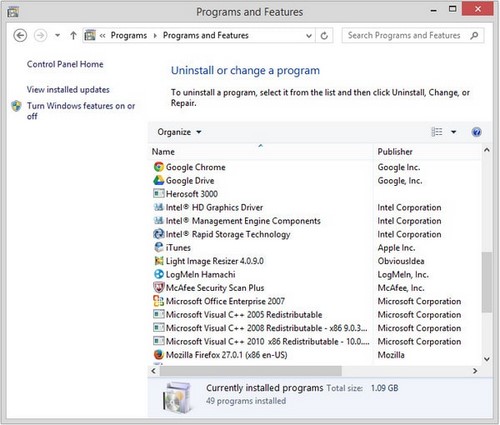Select Programs in the breadcrumb path
500x425 pixels.
click(129, 35)
